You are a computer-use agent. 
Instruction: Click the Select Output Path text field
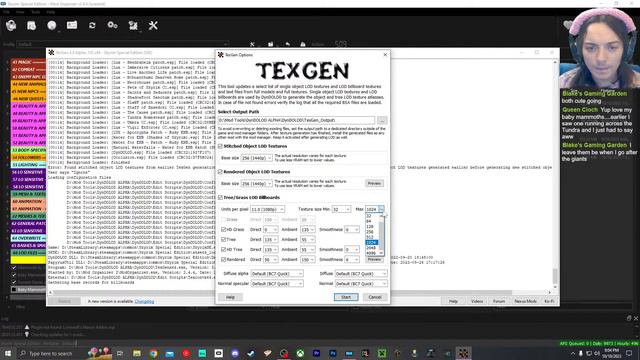(x=296, y=120)
